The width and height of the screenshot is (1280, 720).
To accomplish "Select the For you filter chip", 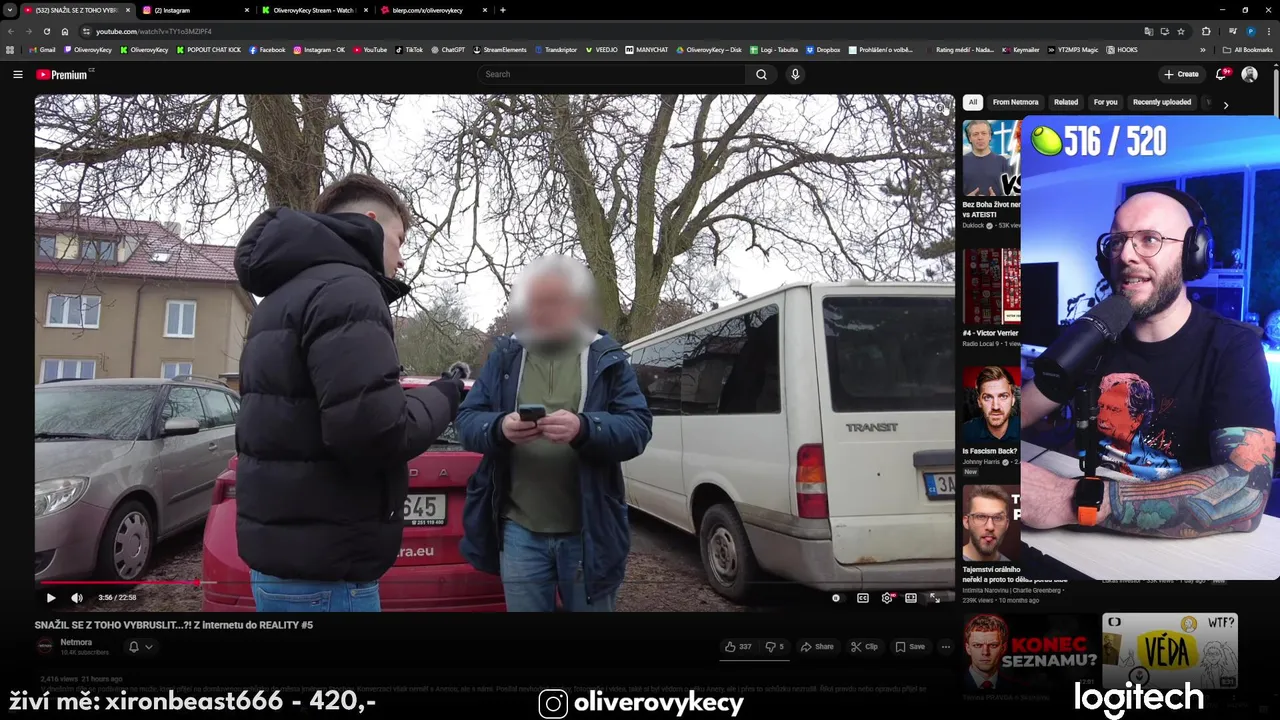I will pyautogui.click(x=1105, y=102).
